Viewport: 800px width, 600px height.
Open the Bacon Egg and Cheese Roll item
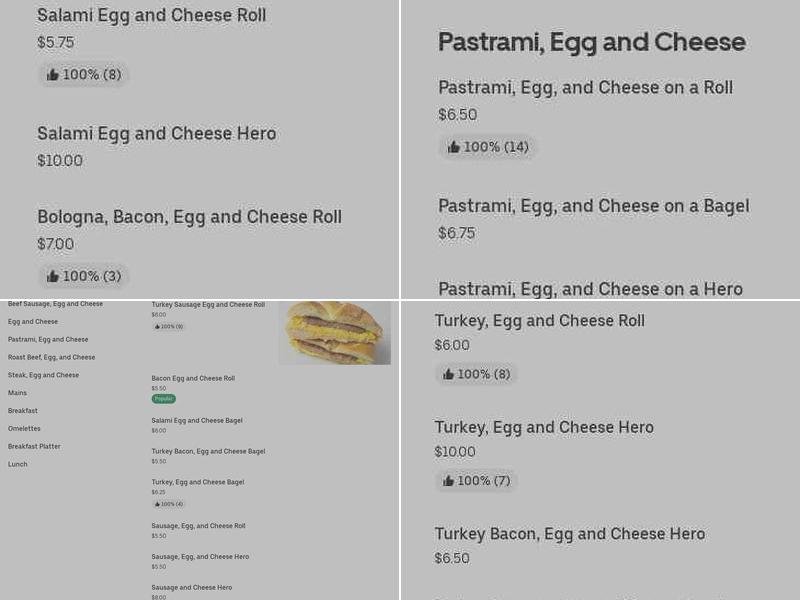click(x=192, y=378)
